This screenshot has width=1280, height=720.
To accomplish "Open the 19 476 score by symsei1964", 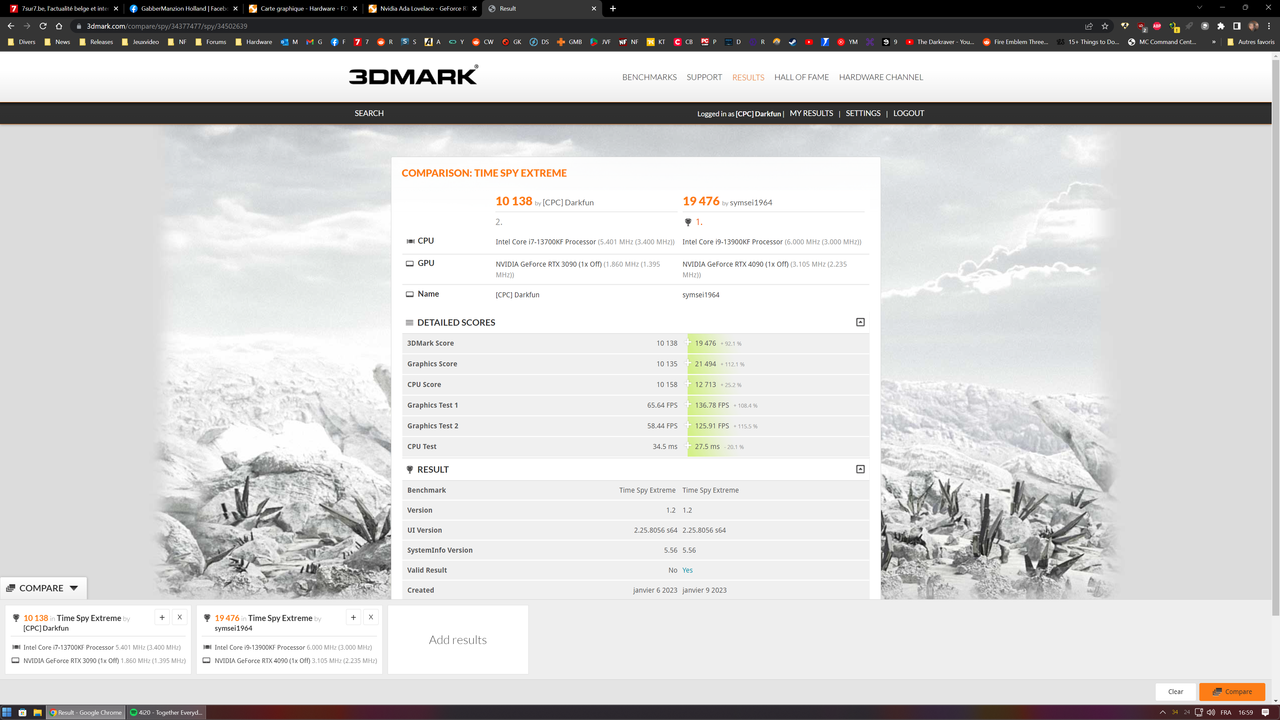I will pos(701,202).
